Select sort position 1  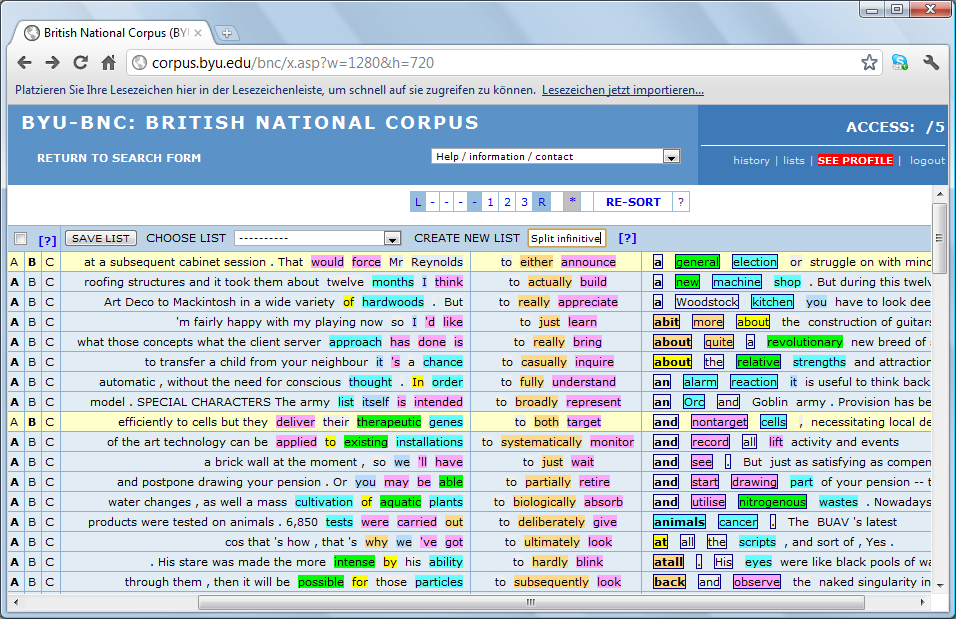(x=490, y=202)
